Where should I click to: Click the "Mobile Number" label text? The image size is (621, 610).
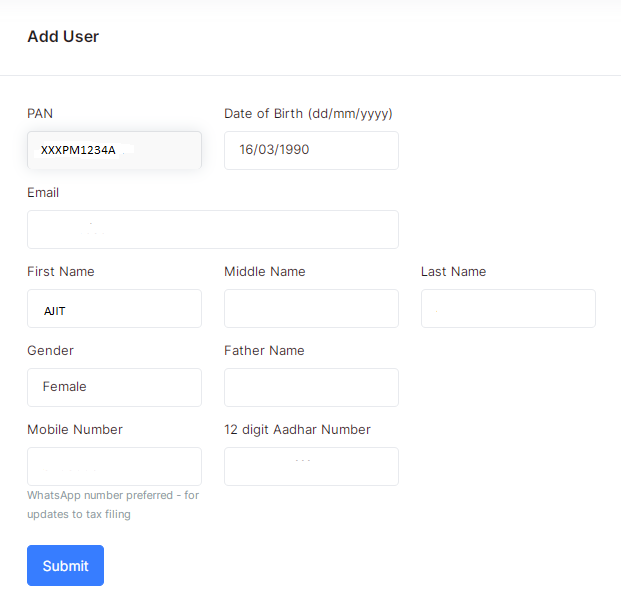pyautogui.click(x=75, y=430)
